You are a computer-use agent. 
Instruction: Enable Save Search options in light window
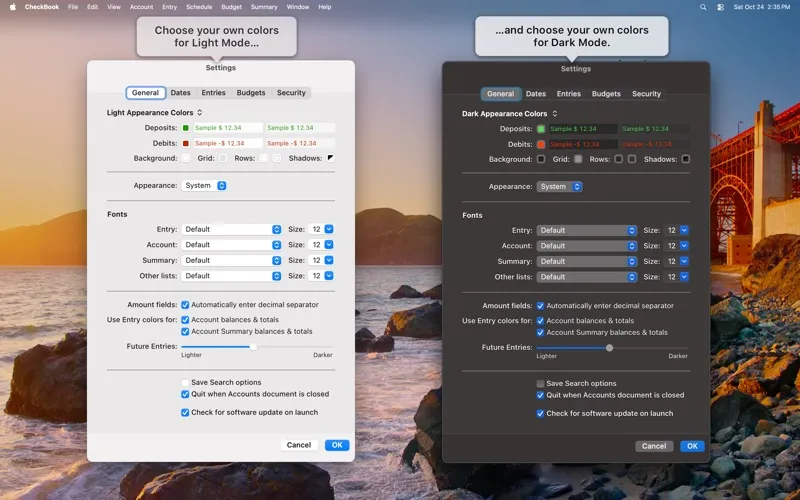[185, 382]
